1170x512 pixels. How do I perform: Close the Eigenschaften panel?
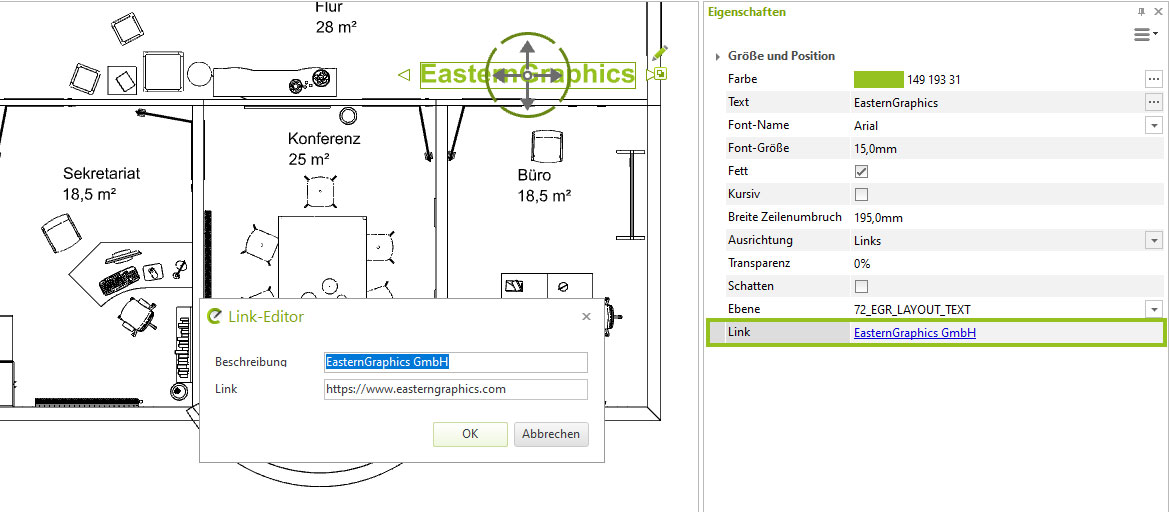[x=1157, y=11]
